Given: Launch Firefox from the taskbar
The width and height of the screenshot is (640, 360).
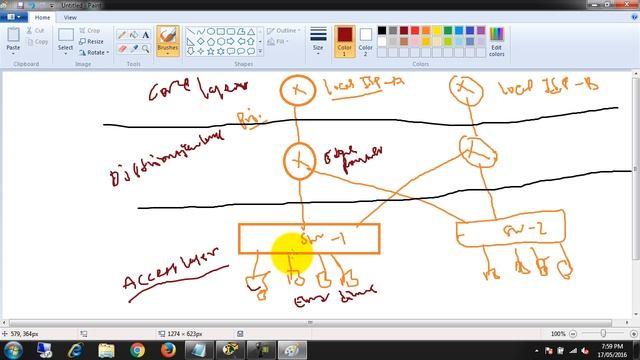Looking at the screenshot, I should click(x=168, y=350).
